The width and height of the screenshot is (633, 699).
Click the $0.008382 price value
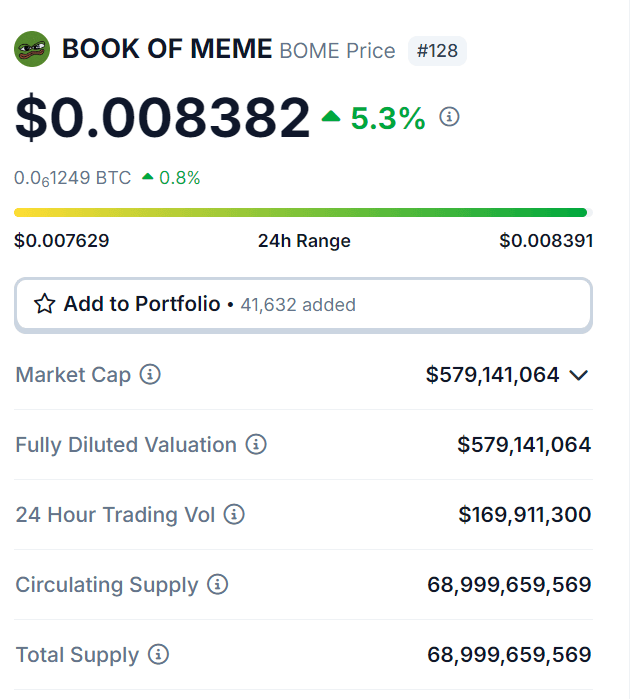click(162, 118)
